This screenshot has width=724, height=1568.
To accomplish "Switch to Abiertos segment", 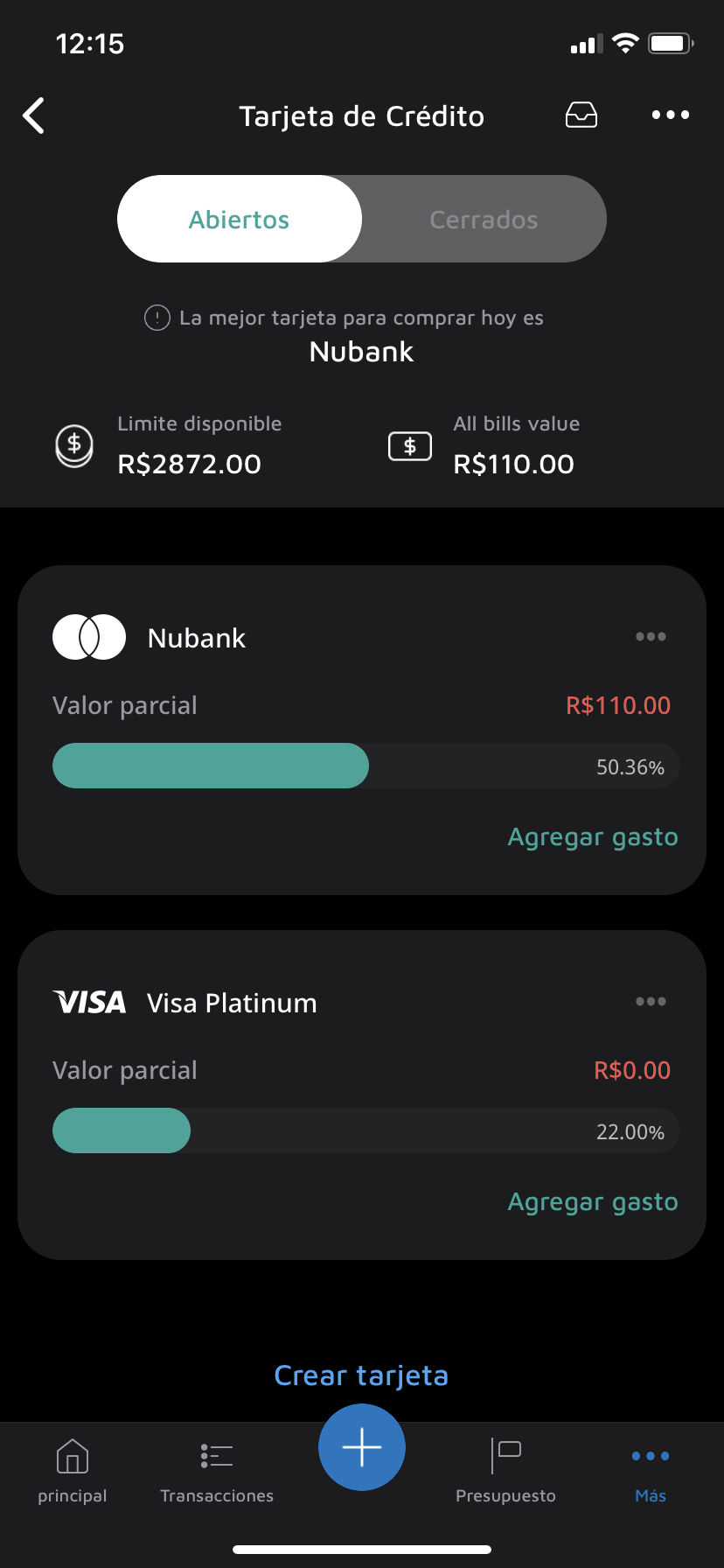I will pyautogui.click(x=240, y=219).
